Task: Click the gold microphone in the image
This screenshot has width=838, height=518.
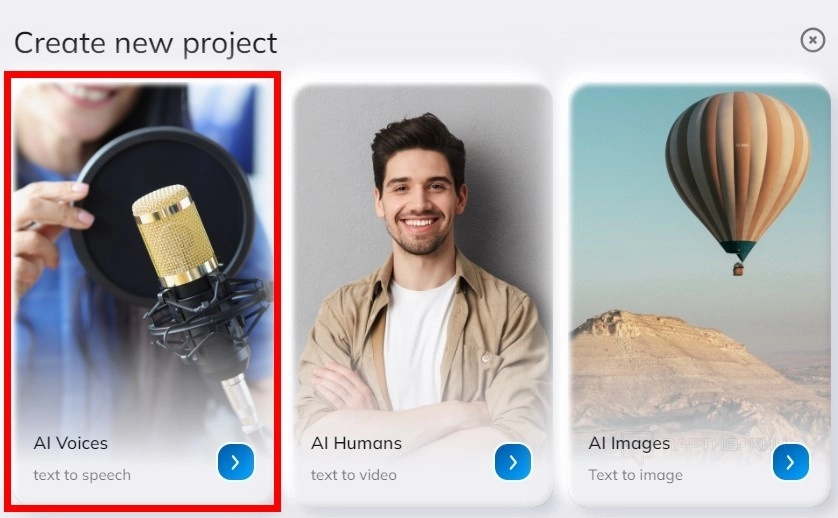Action: pos(175,235)
